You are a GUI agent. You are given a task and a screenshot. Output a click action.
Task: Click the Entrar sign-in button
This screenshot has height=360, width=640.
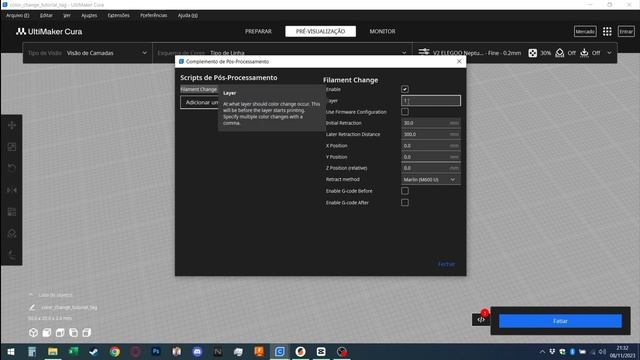click(626, 31)
